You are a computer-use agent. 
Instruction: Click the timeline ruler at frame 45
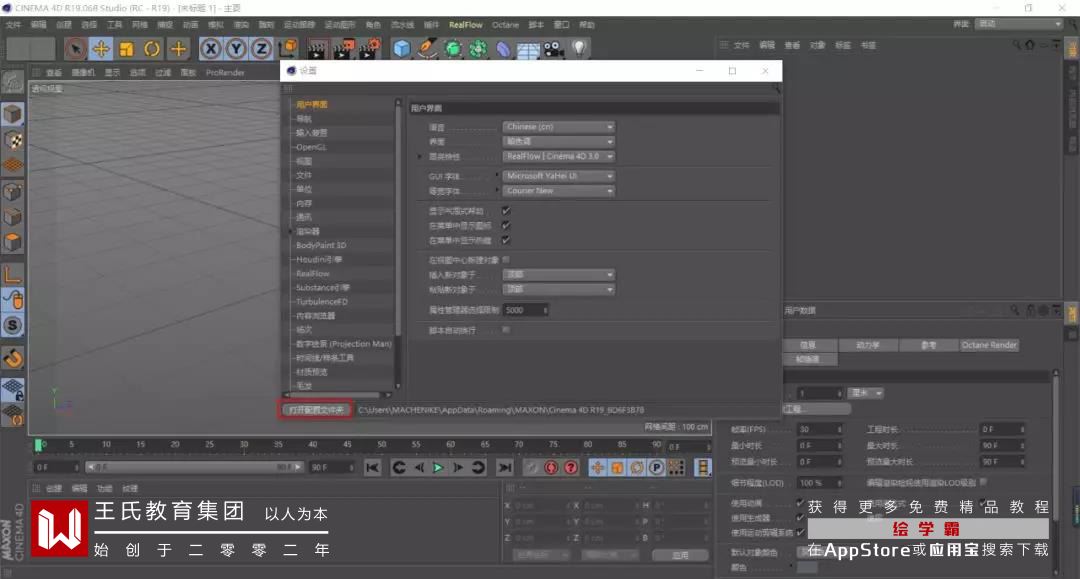tap(347, 446)
